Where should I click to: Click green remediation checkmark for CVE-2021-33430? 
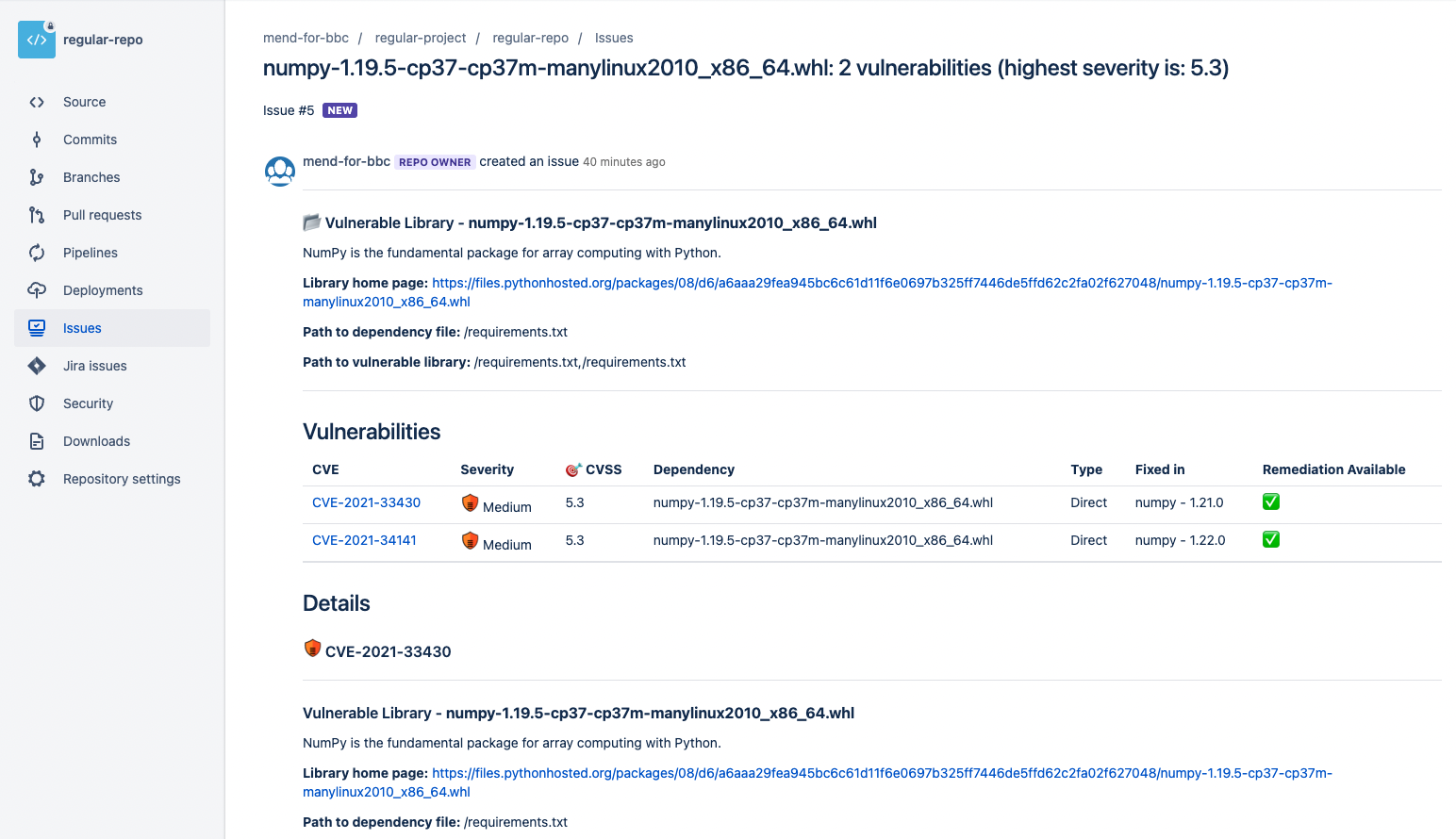pyautogui.click(x=1271, y=502)
